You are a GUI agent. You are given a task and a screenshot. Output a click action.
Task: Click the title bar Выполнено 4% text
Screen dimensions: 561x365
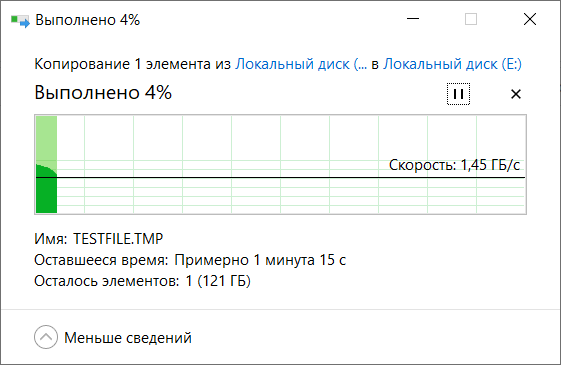point(88,20)
